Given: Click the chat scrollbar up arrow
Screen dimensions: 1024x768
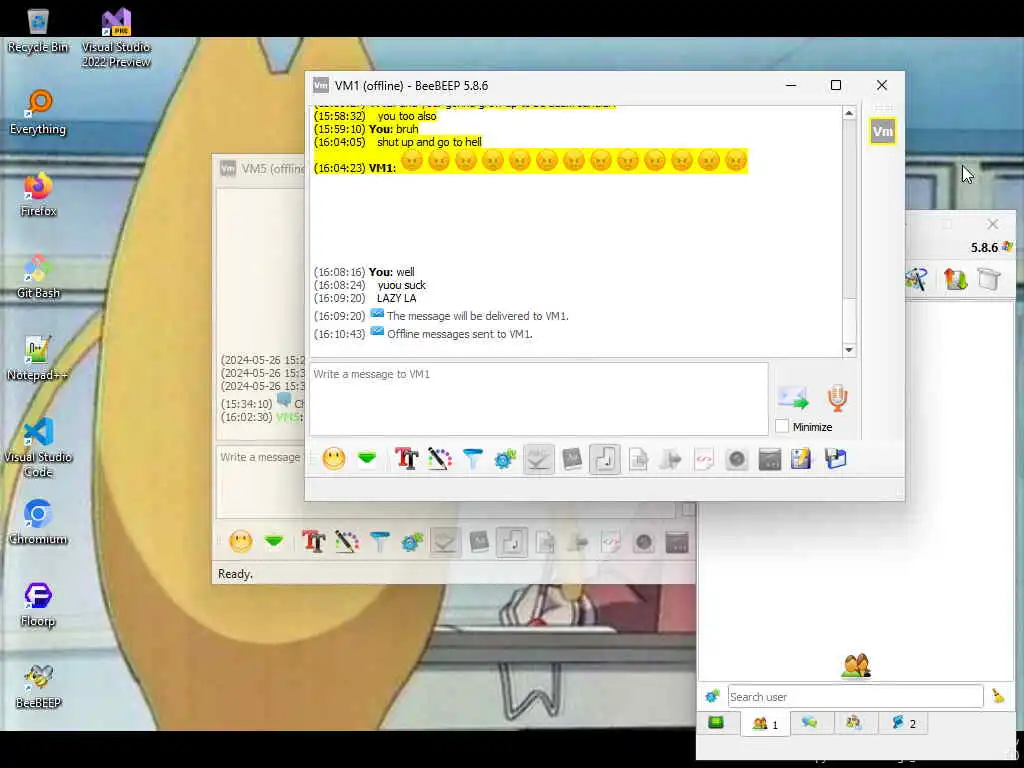Looking at the screenshot, I should click(849, 113).
